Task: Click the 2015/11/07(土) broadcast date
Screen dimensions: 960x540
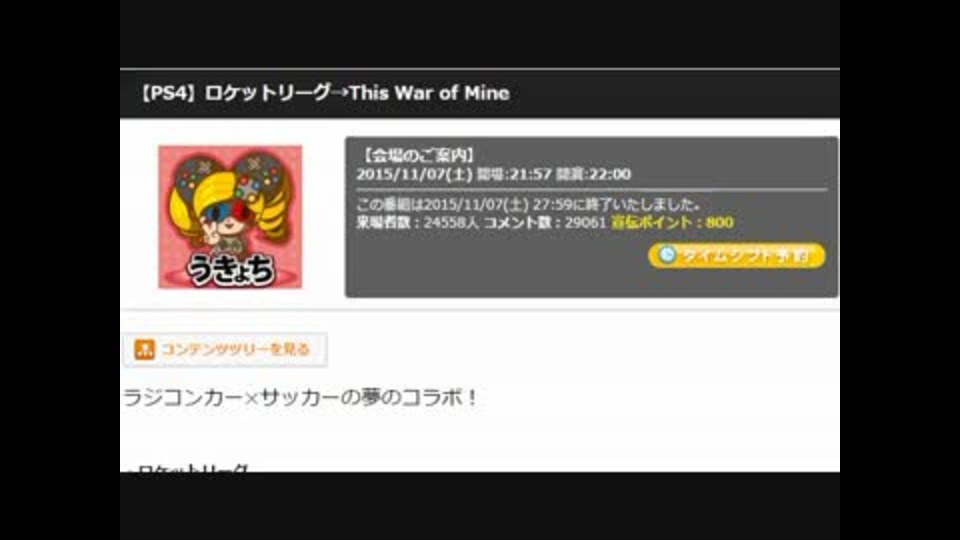Action: [414, 174]
